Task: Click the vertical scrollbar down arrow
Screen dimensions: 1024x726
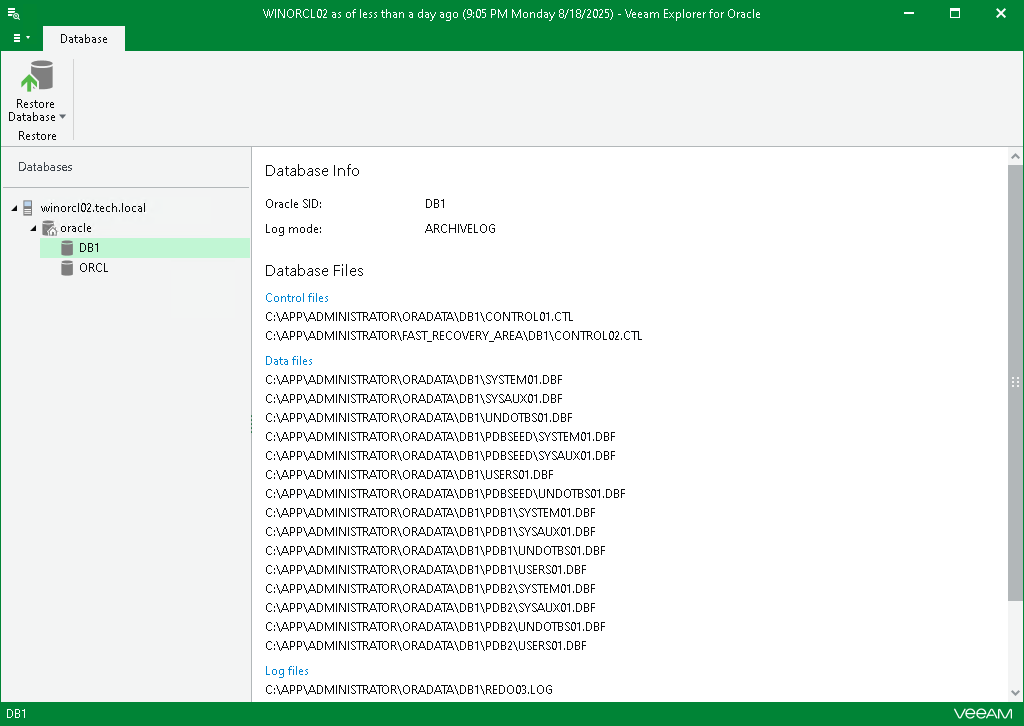Action: 1015,693
